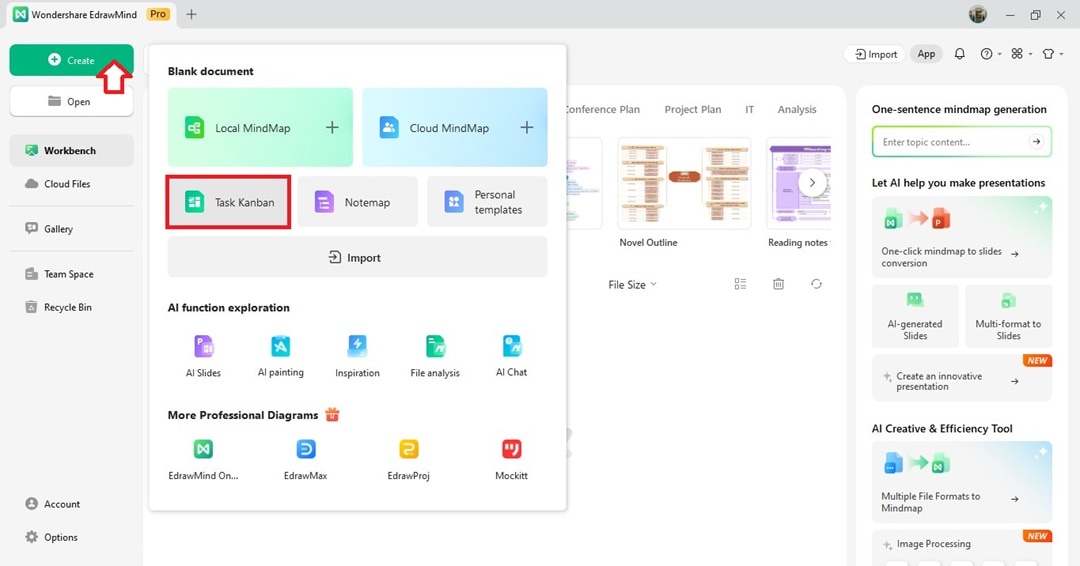The height and width of the screenshot is (566, 1080).
Task: Launch AI painting function
Action: click(280, 356)
